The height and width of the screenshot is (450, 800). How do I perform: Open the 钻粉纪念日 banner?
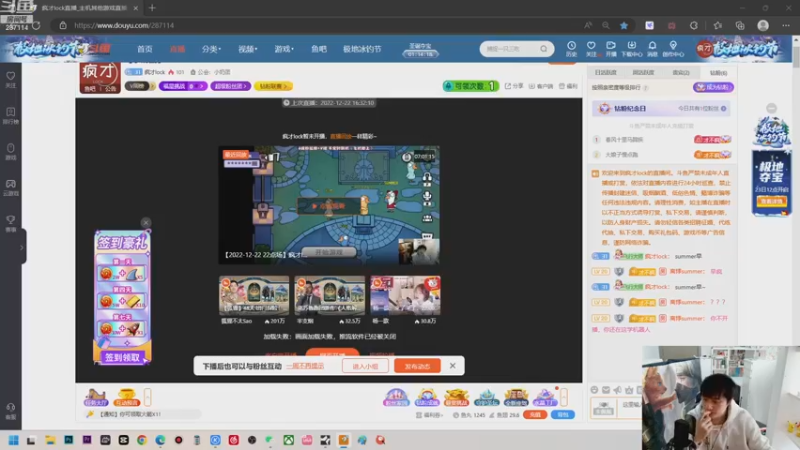(x=661, y=108)
